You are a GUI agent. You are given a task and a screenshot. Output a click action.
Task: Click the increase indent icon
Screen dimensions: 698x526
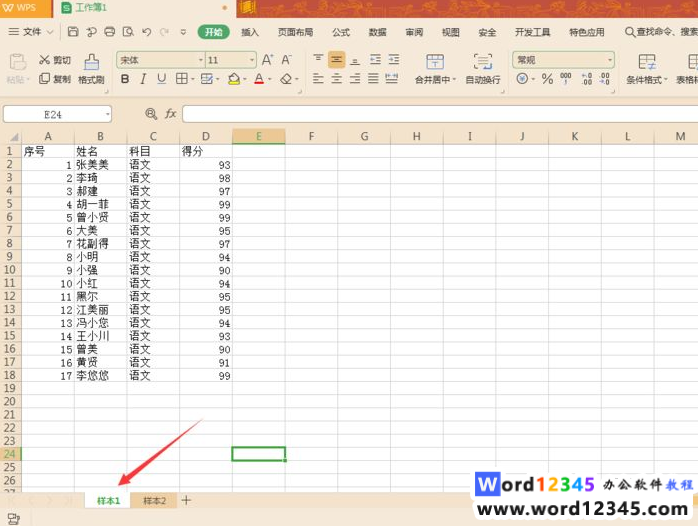click(x=394, y=60)
